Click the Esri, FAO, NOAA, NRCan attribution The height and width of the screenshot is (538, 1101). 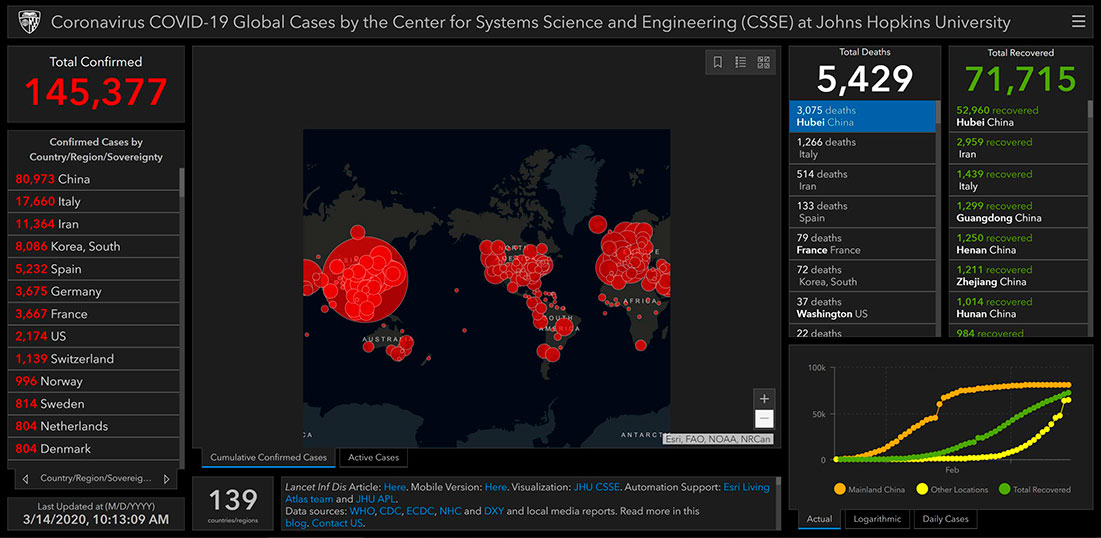pos(719,440)
